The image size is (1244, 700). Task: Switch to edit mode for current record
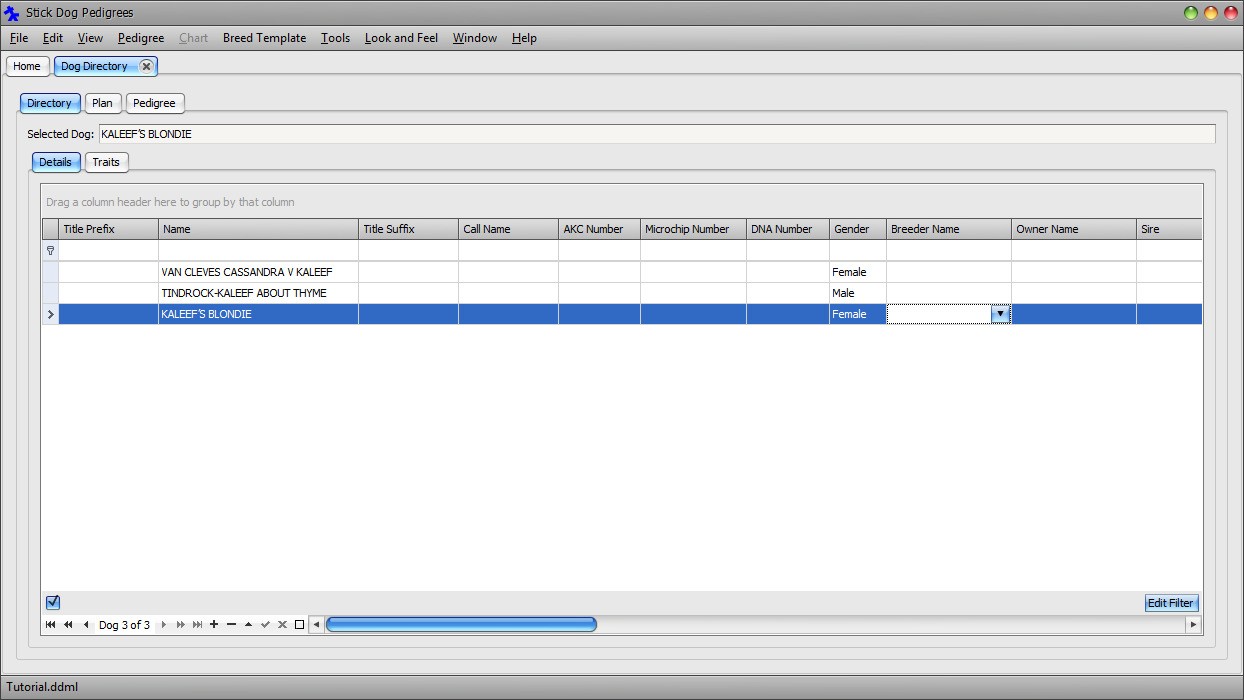tap(249, 625)
